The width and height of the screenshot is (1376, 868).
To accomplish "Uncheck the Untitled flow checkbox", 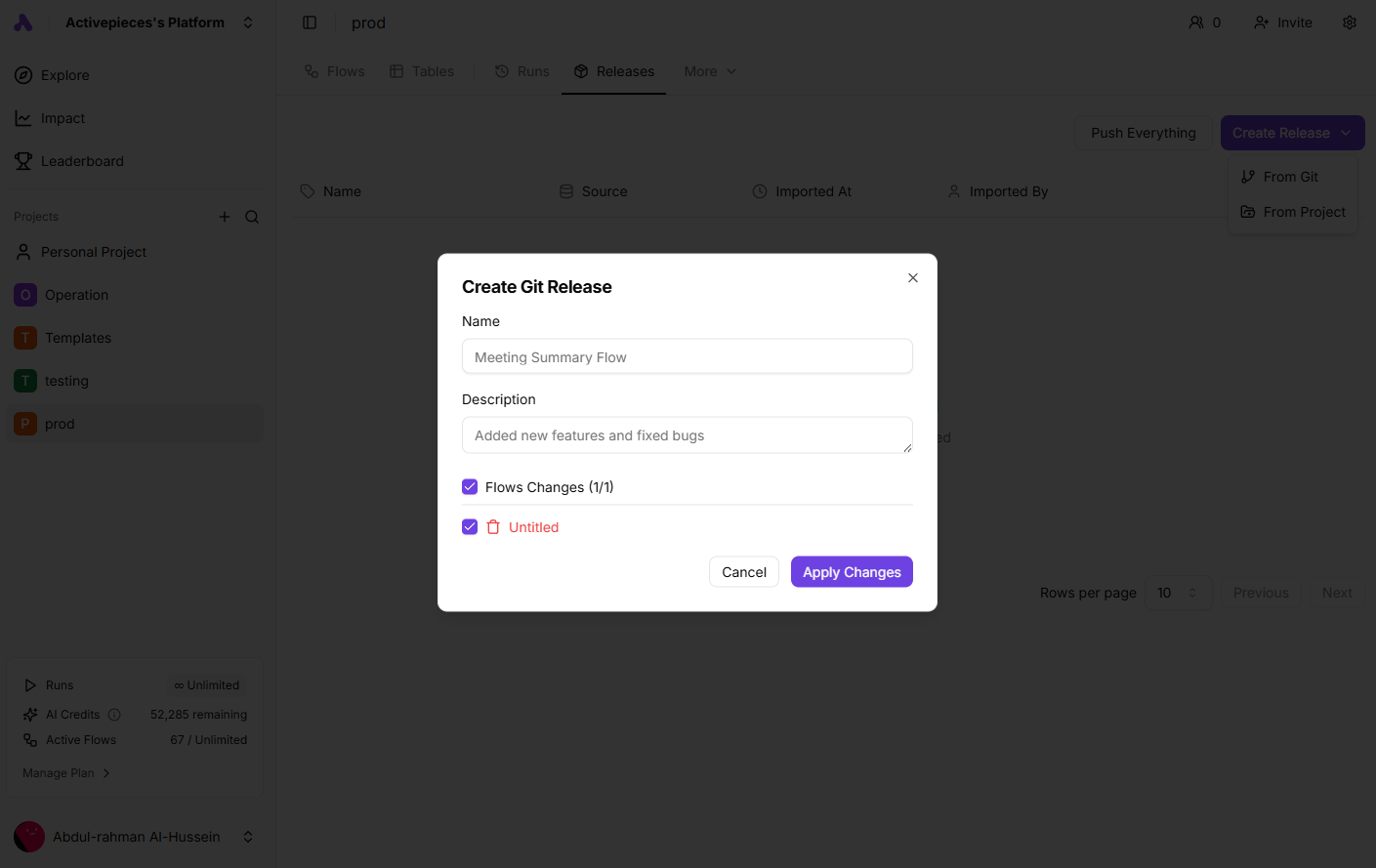I will [470, 526].
